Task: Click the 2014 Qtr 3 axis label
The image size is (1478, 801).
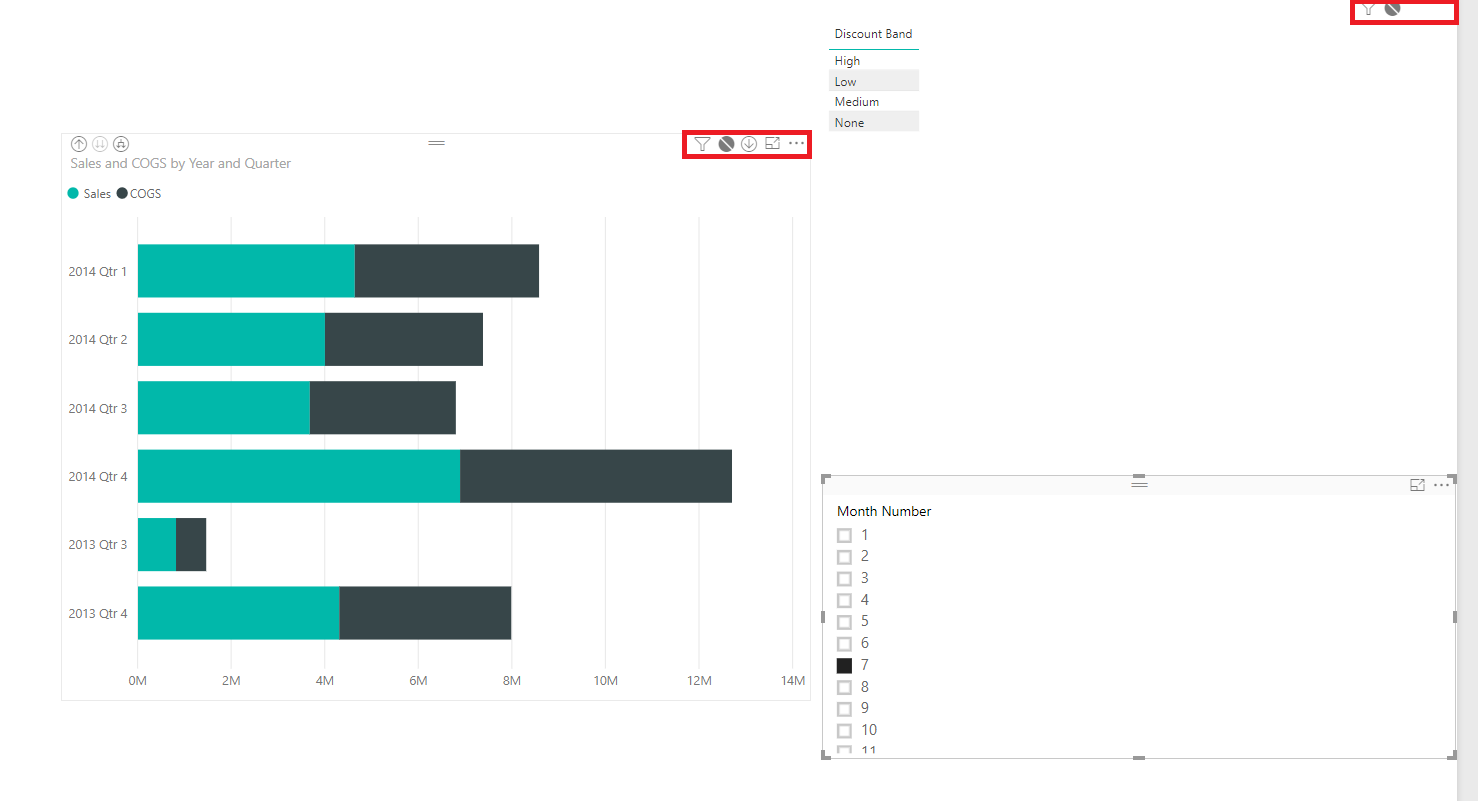Action: [x=98, y=408]
